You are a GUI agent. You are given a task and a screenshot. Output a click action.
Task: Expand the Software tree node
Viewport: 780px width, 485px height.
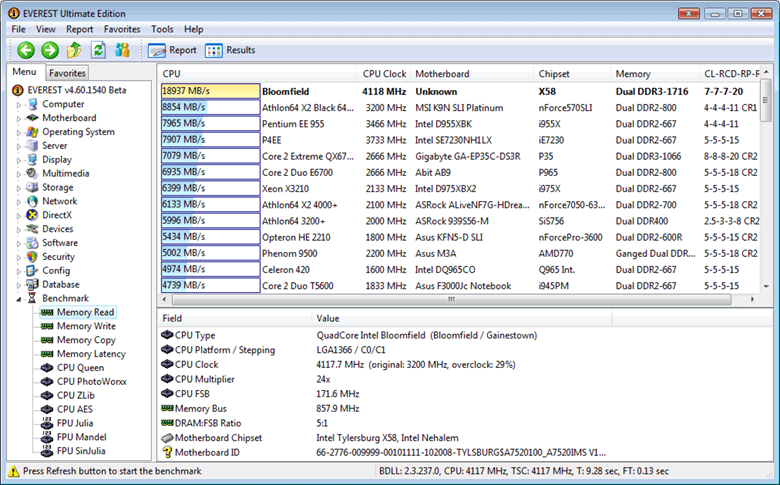click(19, 244)
